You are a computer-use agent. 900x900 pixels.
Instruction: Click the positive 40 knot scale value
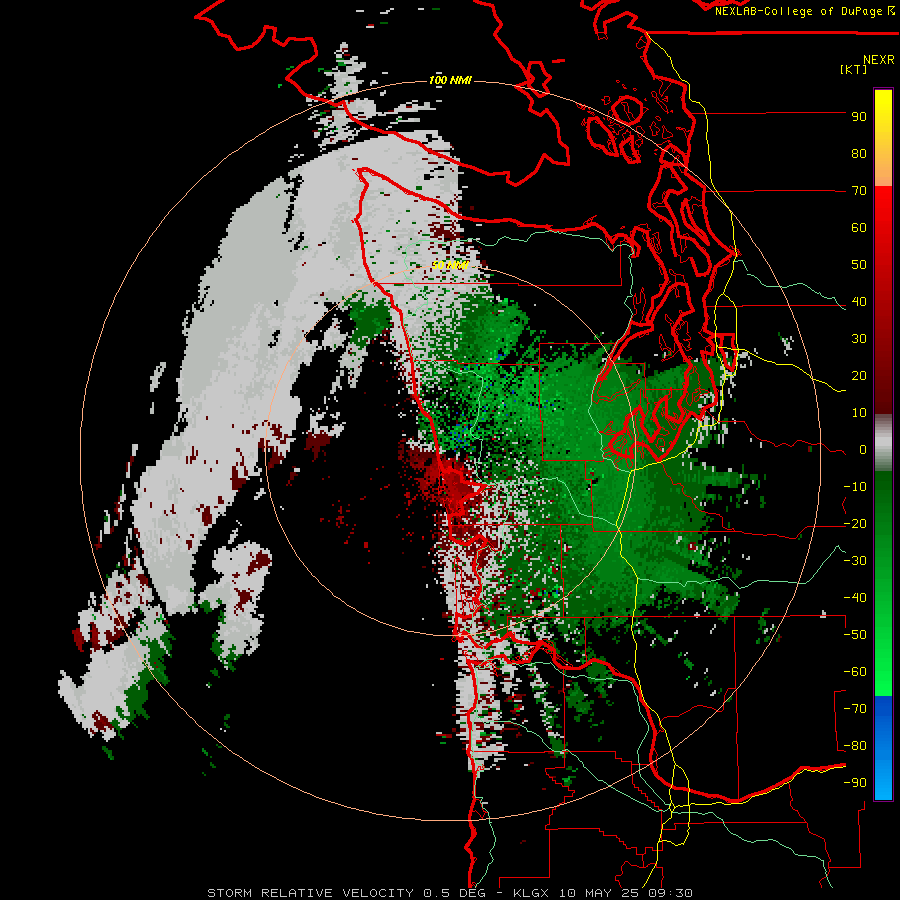(859, 301)
